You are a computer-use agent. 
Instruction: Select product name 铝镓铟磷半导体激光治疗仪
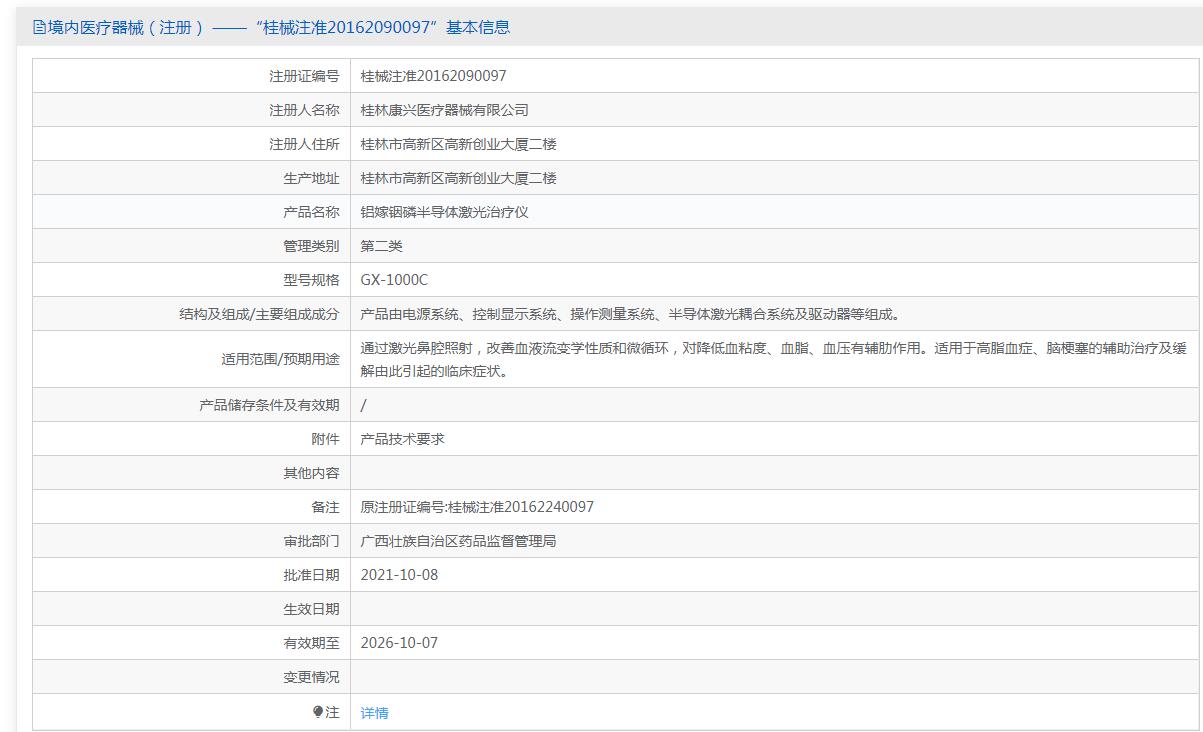pos(445,212)
